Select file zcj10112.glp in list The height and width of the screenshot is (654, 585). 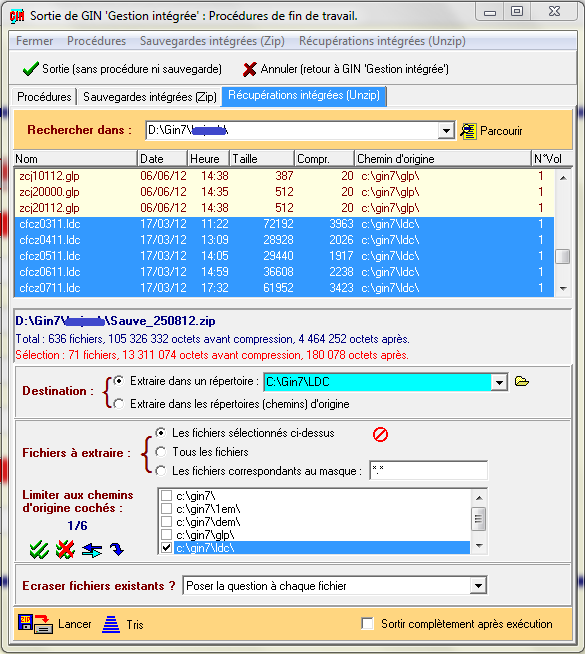[x=284, y=176]
